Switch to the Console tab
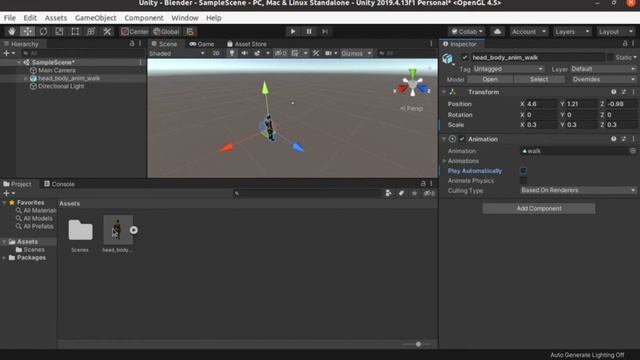The width and height of the screenshot is (640, 360). (x=59, y=184)
